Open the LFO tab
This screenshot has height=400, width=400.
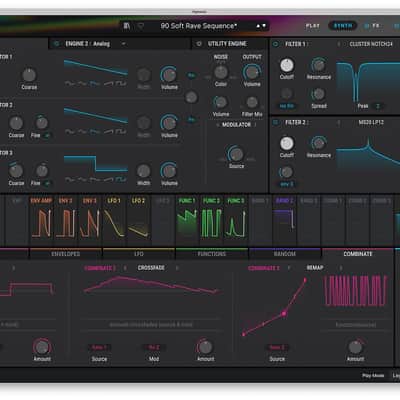(x=139, y=254)
